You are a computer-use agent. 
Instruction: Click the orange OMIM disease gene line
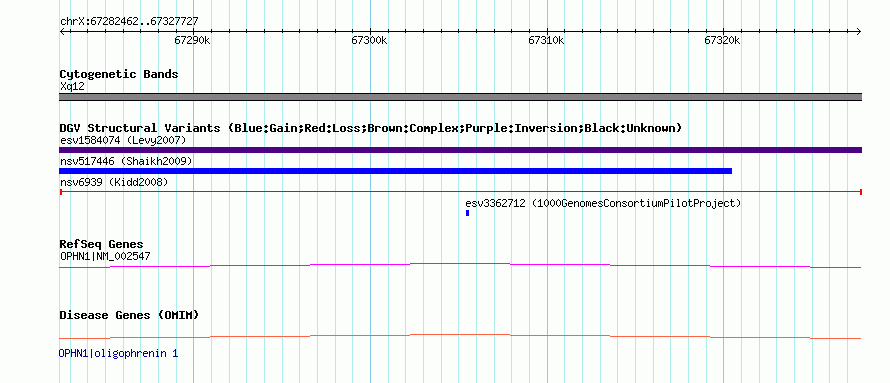click(460, 336)
